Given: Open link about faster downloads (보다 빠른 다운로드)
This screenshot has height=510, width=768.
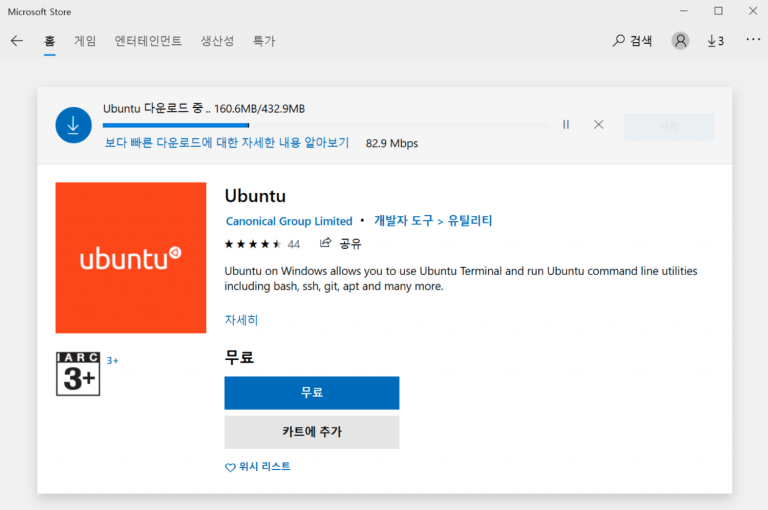Looking at the screenshot, I should point(227,143).
